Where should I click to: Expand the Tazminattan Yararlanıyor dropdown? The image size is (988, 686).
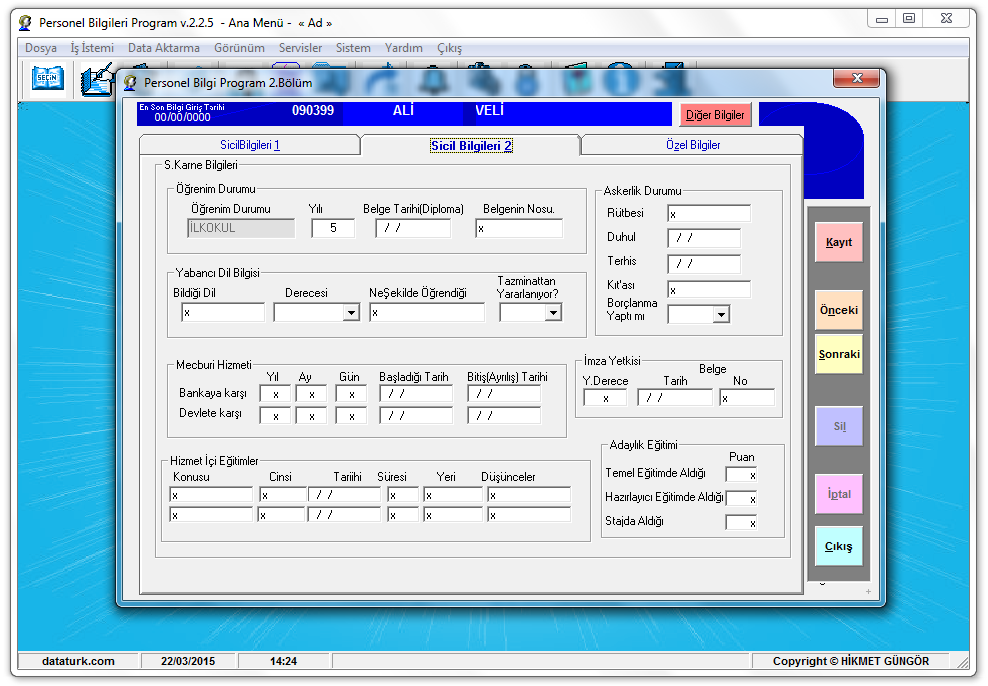tap(553, 312)
